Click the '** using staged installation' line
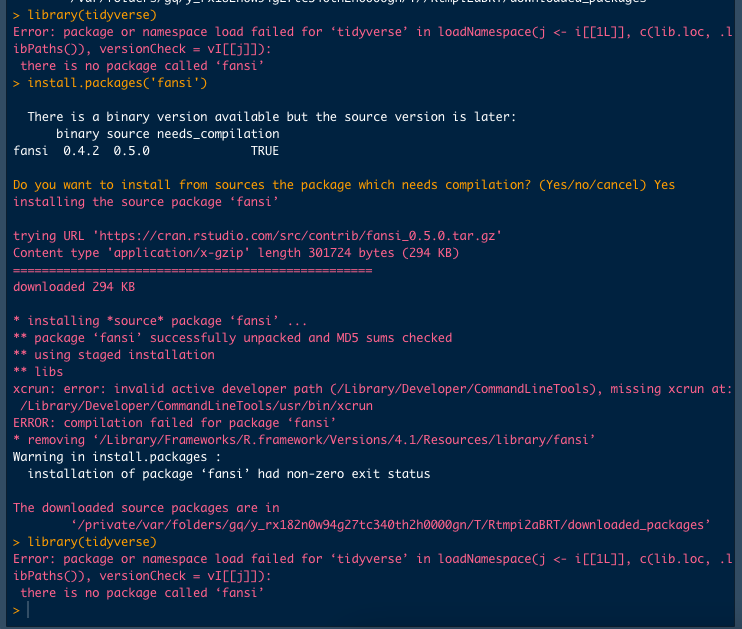This screenshot has height=629, width=742. pyautogui.click(x=114, y=355)
